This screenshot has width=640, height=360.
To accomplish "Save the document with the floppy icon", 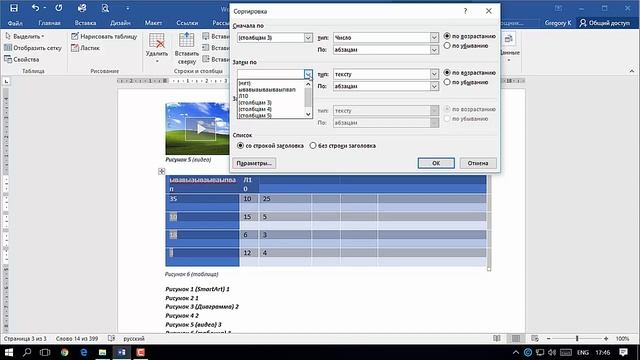I will (14, 8).
